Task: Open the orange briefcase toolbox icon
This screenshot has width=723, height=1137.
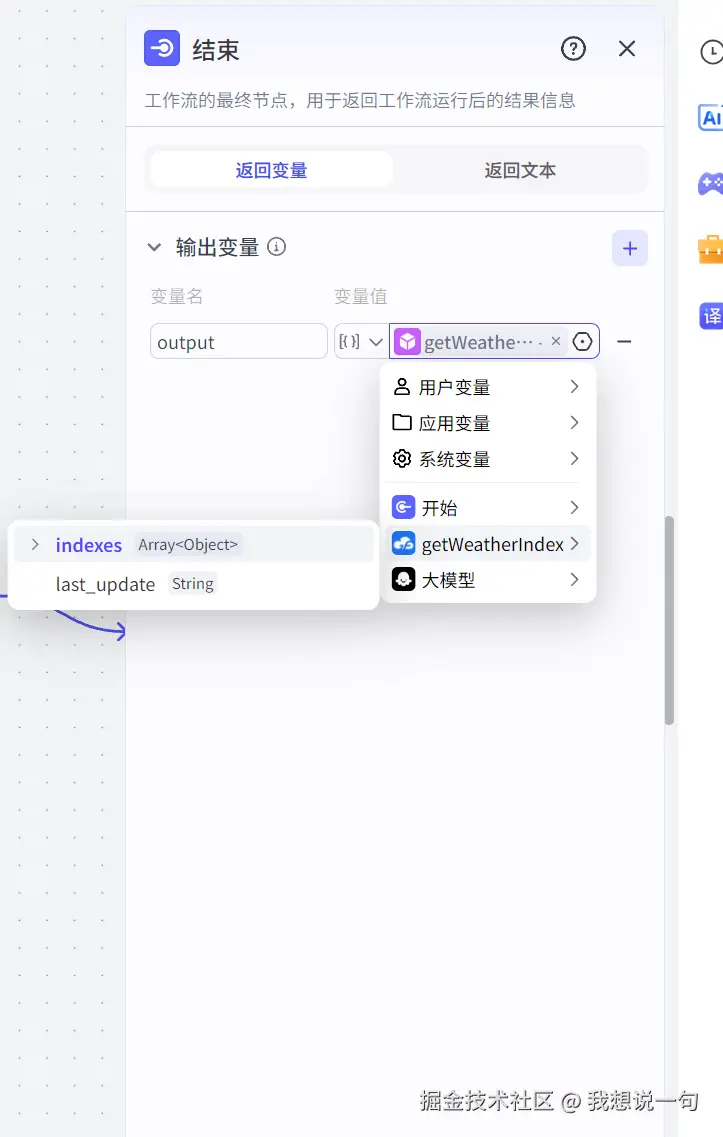Action: [x=711, y=249]
